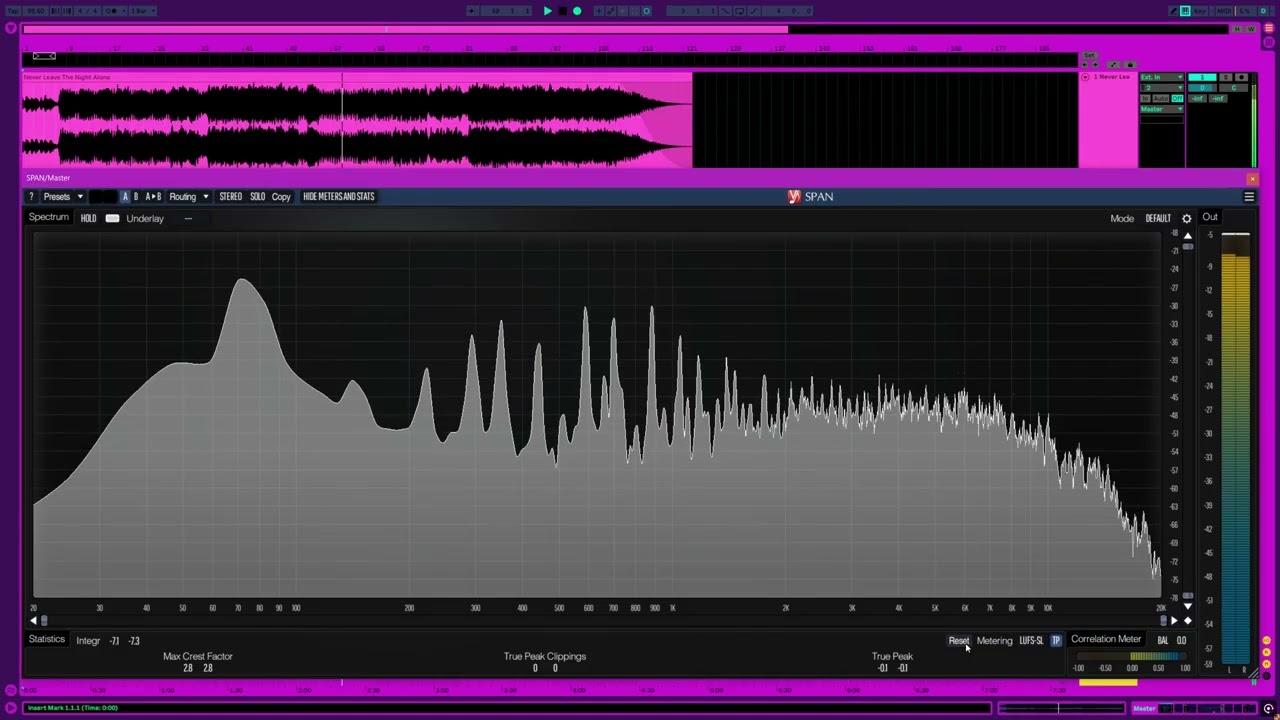
Task: Close the SPAN/Master plugin window
Action: [1252, 178]
